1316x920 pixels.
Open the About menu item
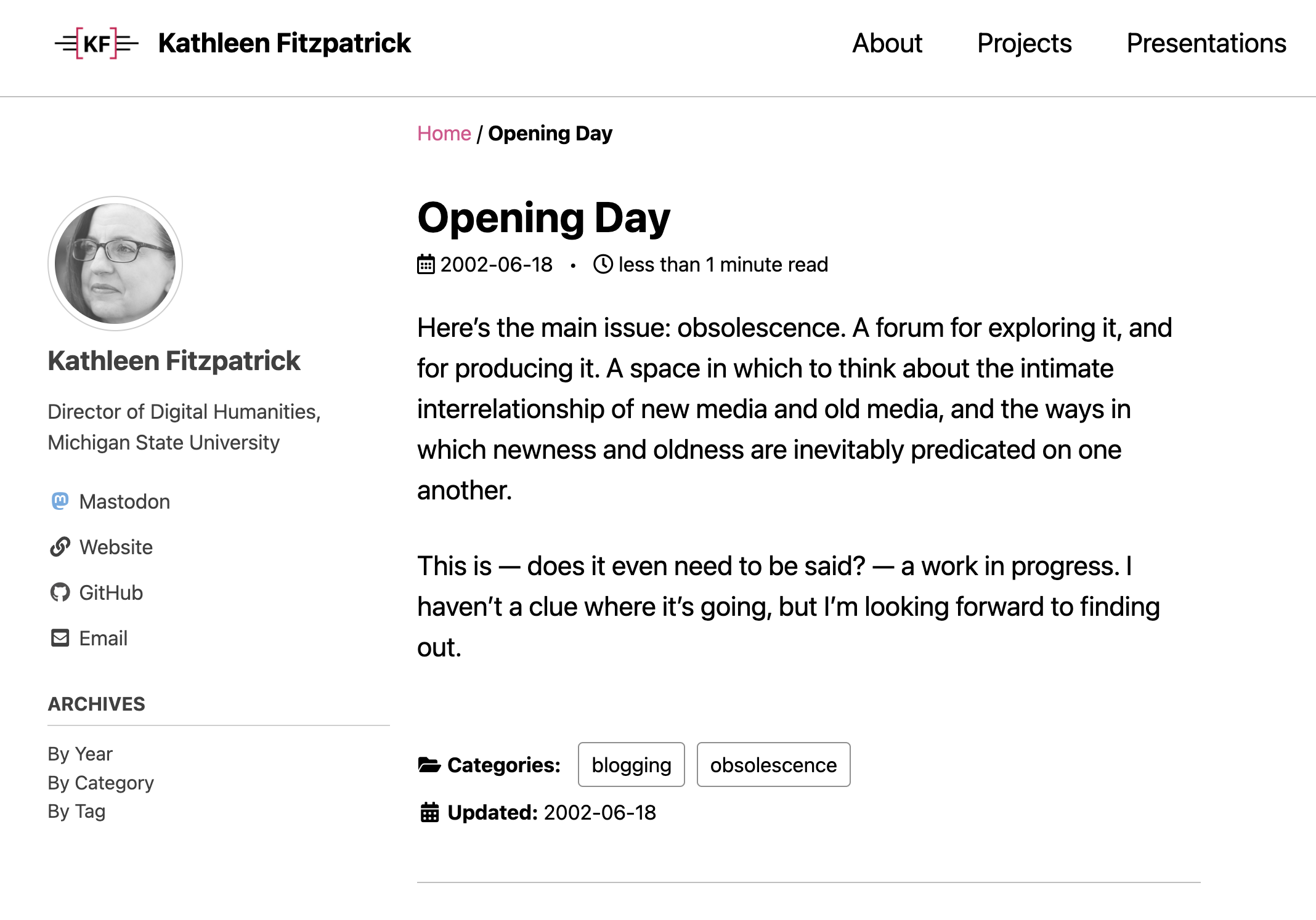click(x=887, y=43)
